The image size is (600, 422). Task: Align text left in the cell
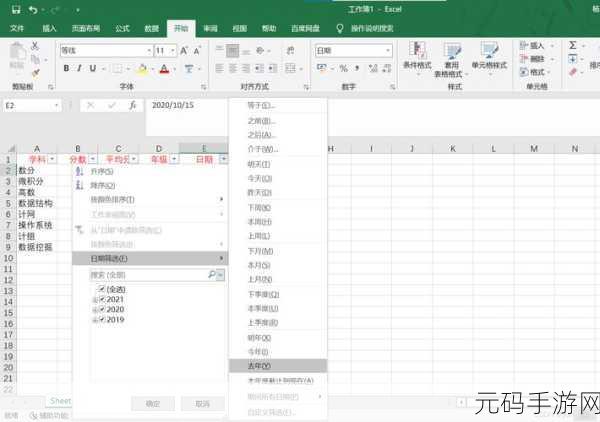[x=219, y=68]
